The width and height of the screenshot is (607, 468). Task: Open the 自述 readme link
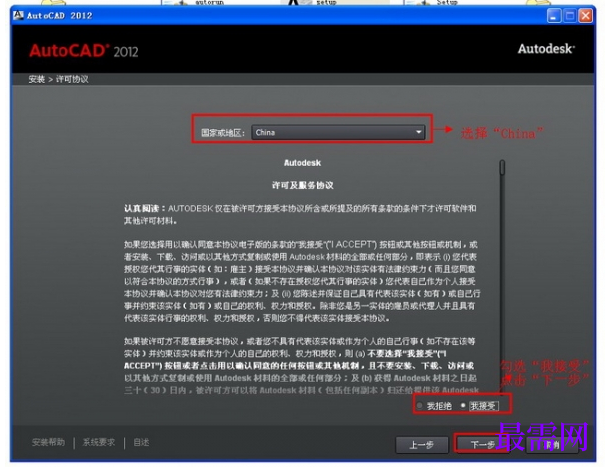pos(141,442)
